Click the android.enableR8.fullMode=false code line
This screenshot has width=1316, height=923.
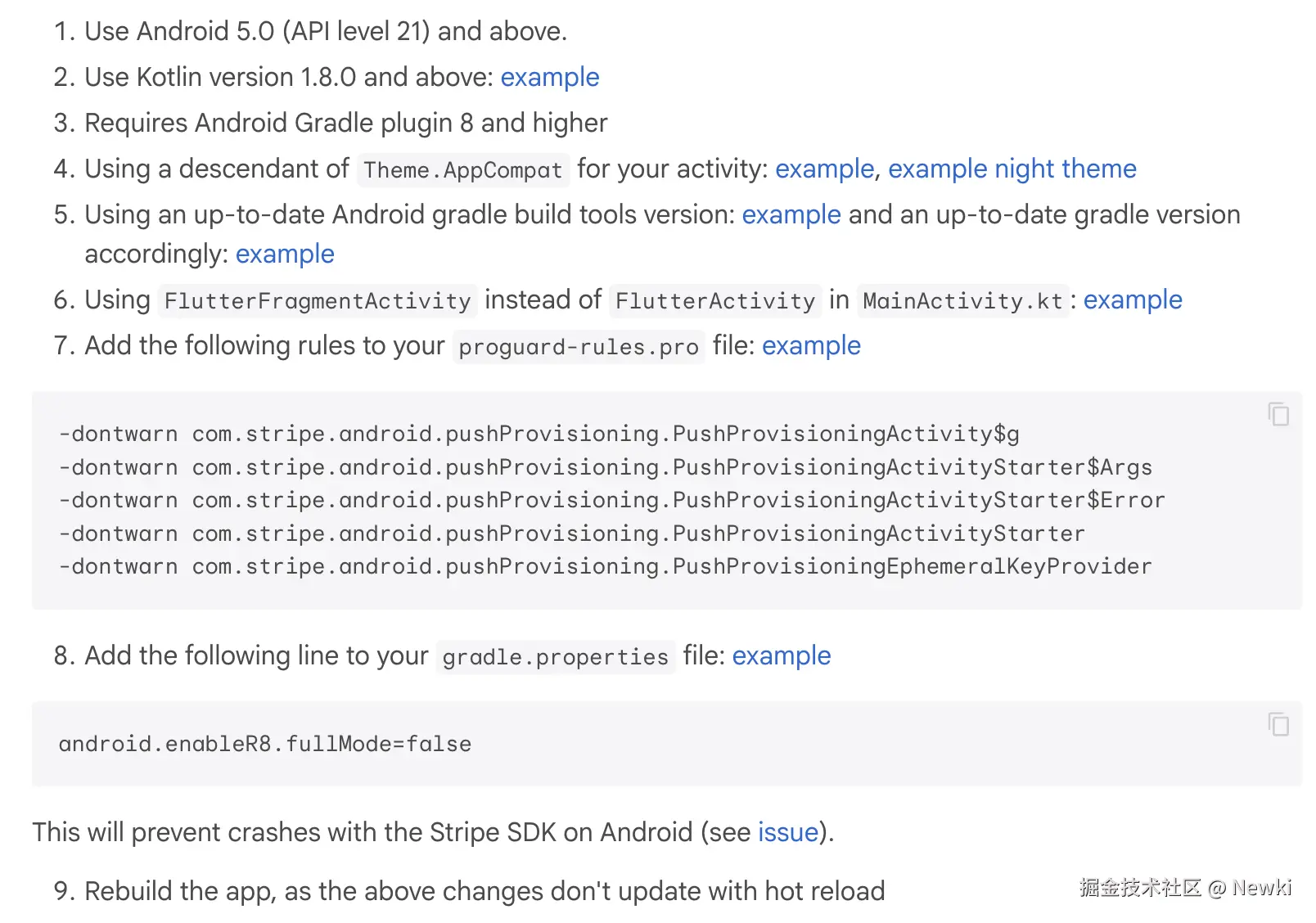tap(264, 744)
